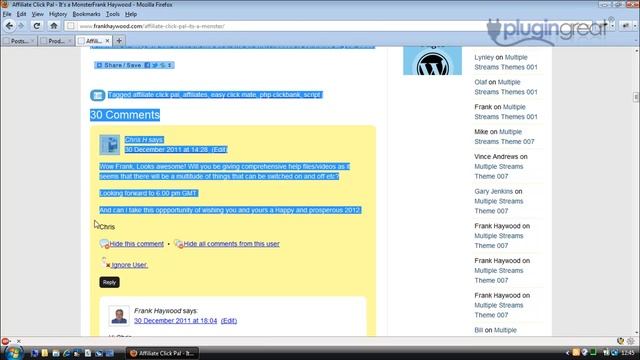Screen dimensions: 640x360
Task: Open a new browser tab
Action: 119,41
